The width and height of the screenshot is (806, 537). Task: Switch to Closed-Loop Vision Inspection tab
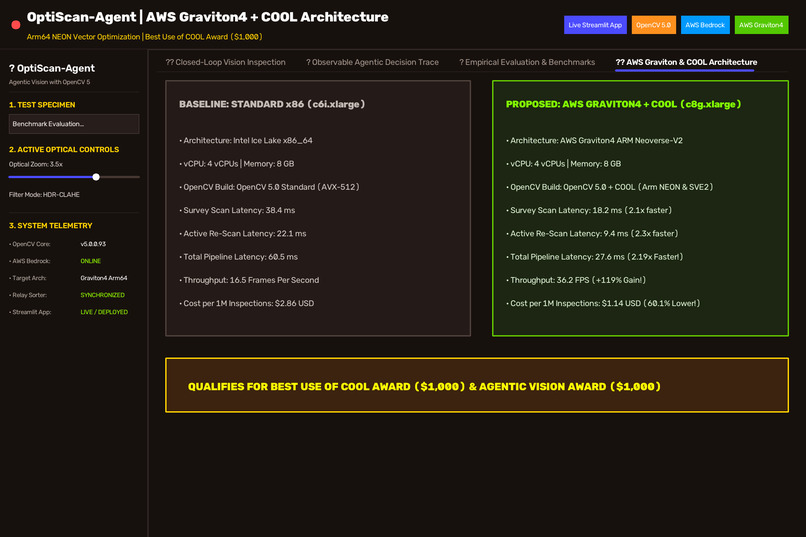(225, 62)
